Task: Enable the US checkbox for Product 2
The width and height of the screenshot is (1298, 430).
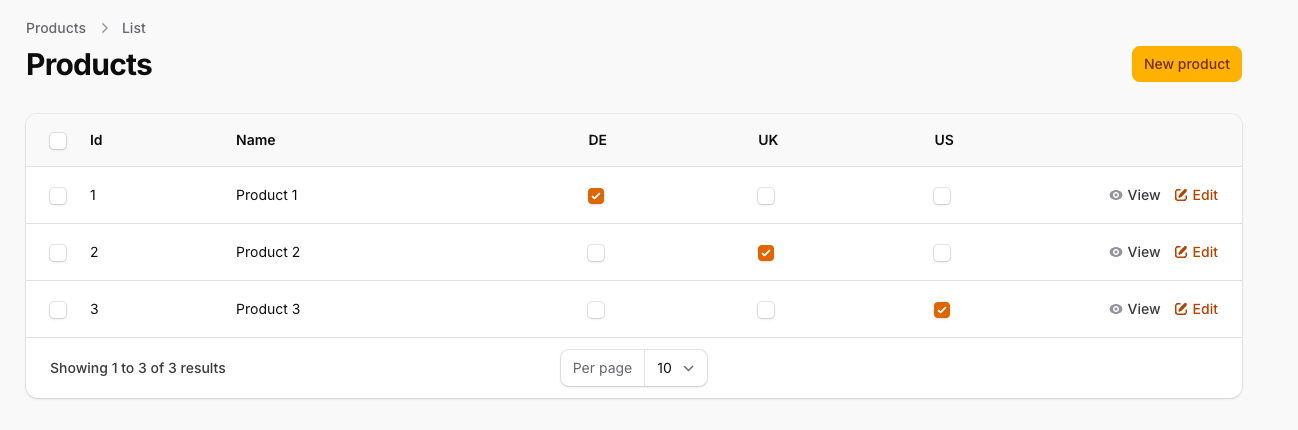Action: tap(942, 253)
